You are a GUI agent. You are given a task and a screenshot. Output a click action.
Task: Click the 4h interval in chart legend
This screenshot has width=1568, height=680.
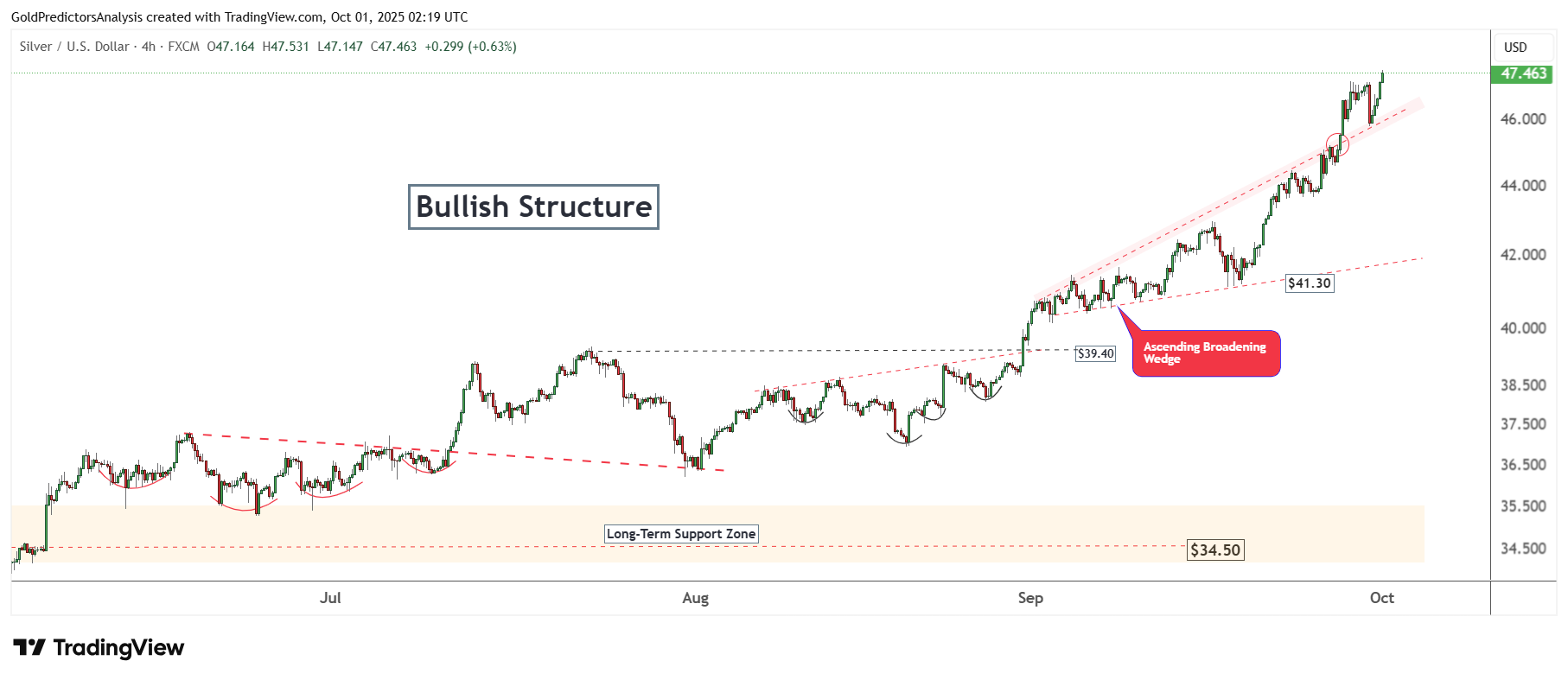[x=149, y=47]
